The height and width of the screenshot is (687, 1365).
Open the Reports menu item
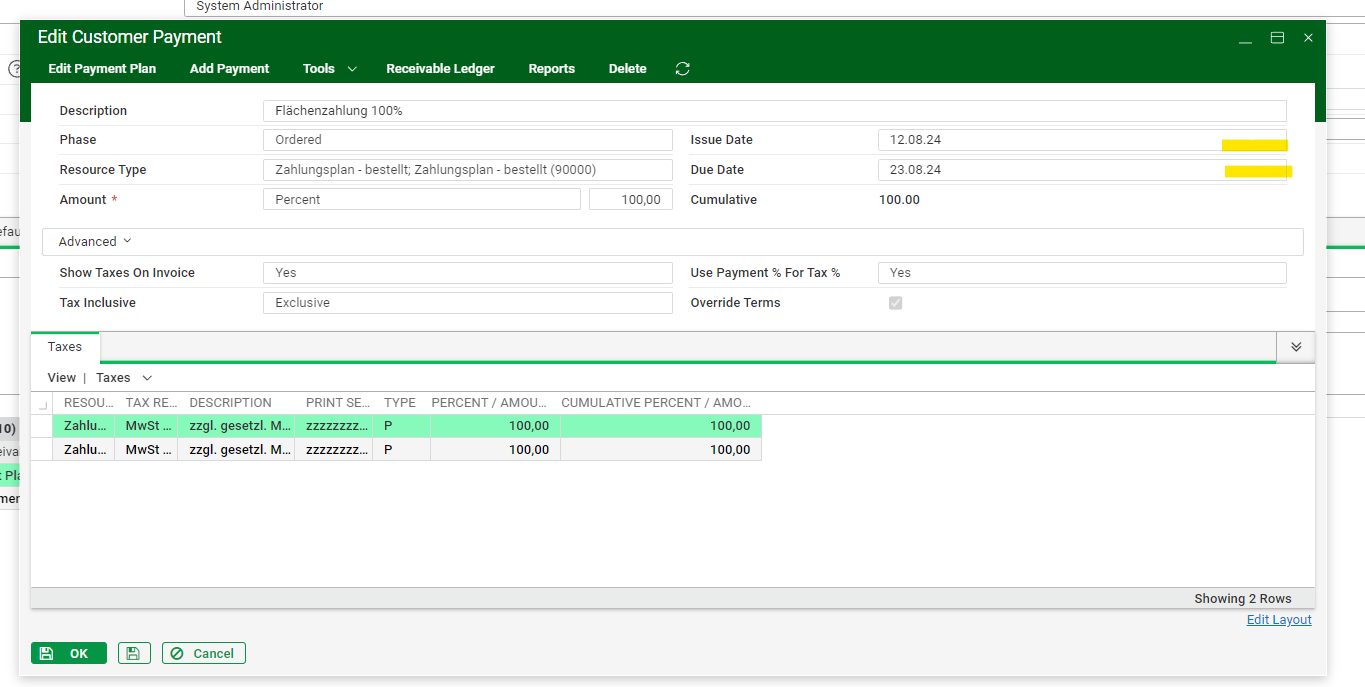click(552, 69)
